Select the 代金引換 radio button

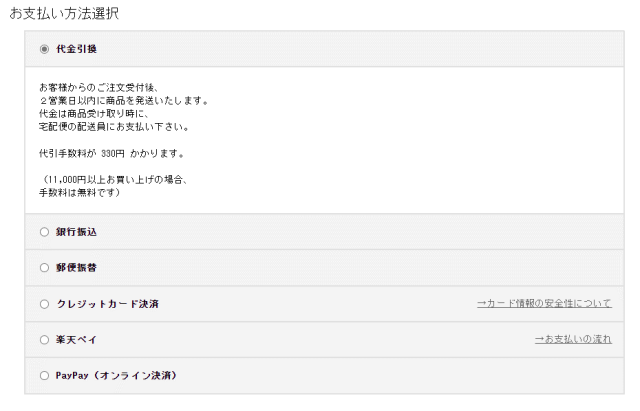tap(44, 49)
